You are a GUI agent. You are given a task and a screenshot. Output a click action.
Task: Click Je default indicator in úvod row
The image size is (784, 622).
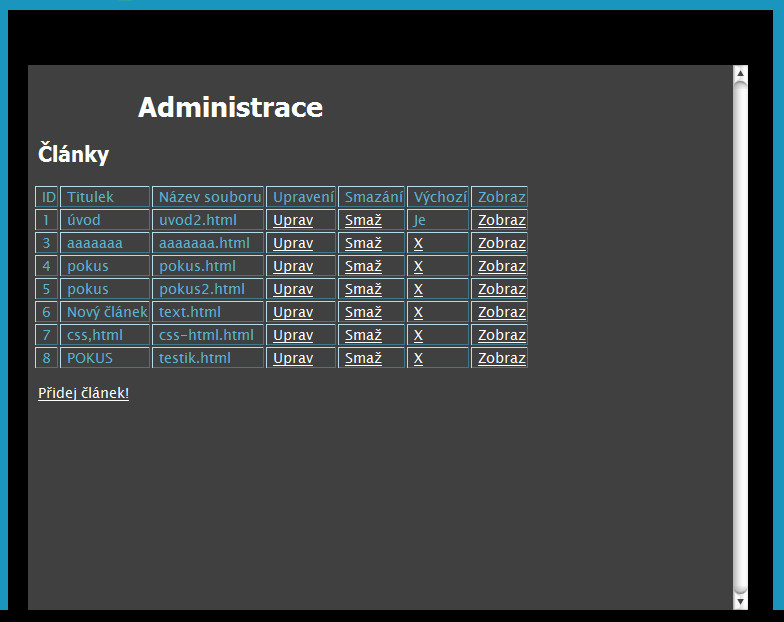[420, 220]
